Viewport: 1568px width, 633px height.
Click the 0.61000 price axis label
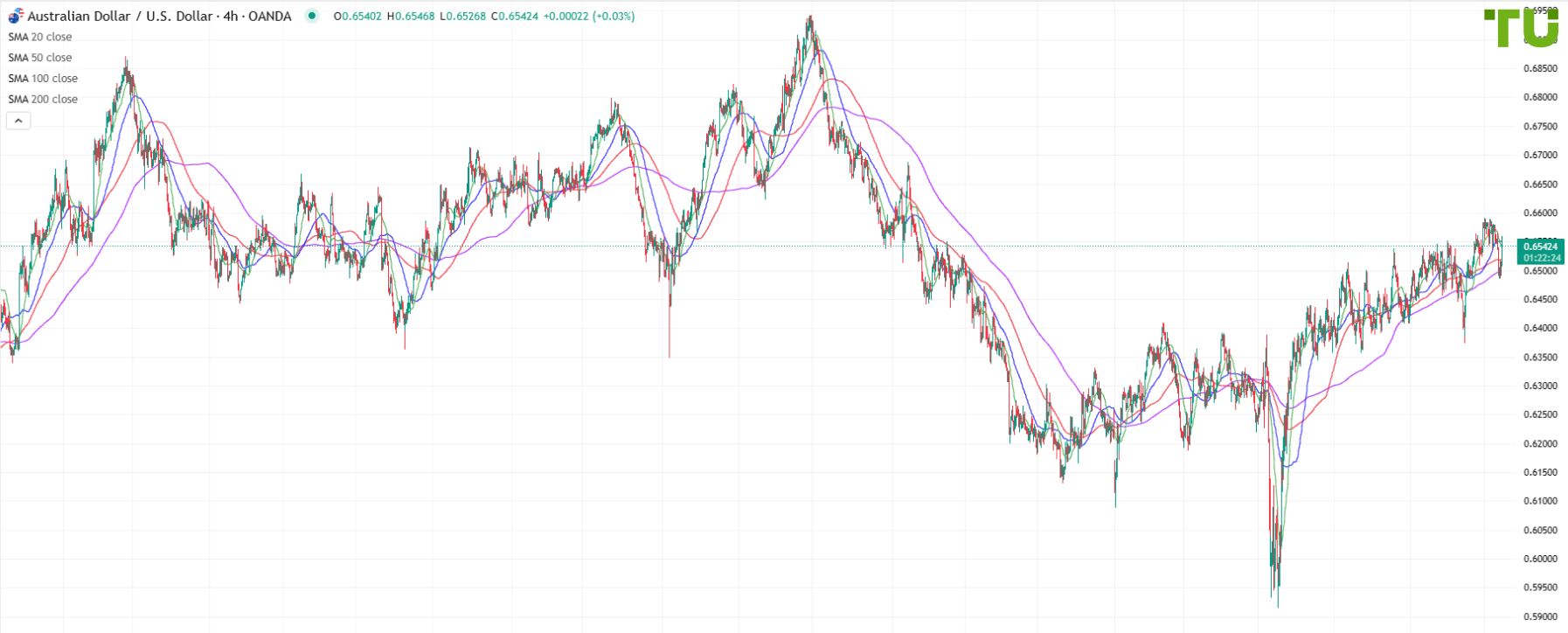[1541, 501]
